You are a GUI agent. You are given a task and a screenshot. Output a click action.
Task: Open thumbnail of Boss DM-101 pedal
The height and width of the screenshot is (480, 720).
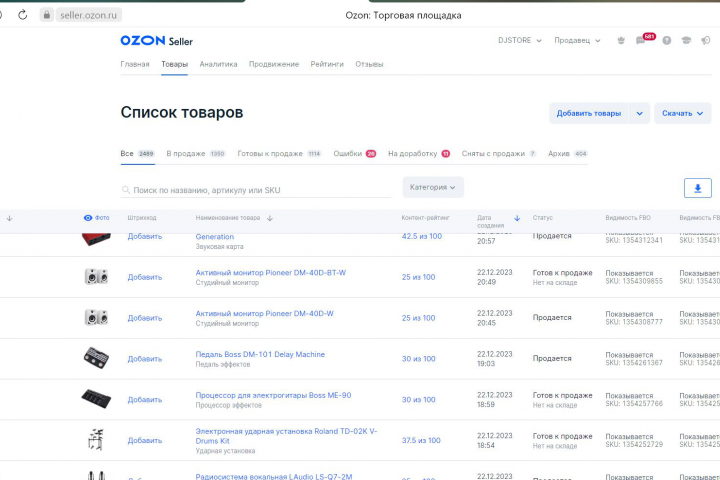pos(96,358)
